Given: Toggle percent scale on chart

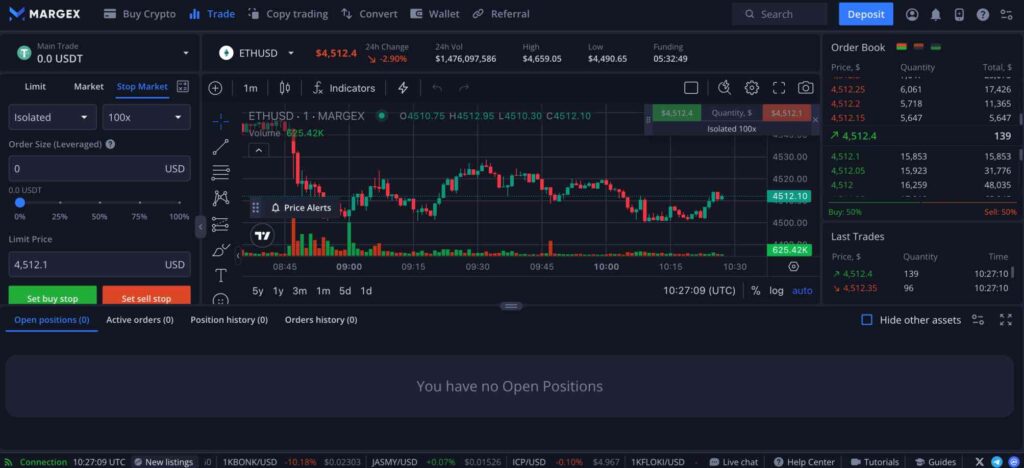Looking at the screenshot, I should 756,291.
